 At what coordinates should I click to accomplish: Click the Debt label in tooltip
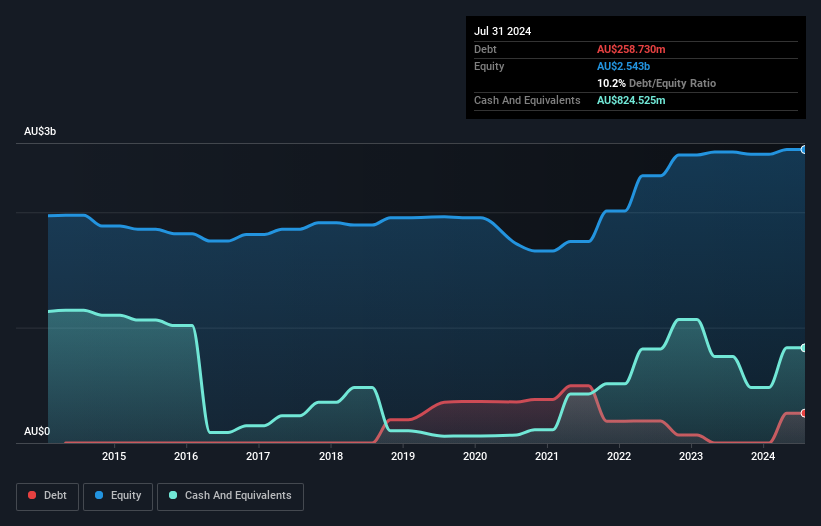[485, 49]
